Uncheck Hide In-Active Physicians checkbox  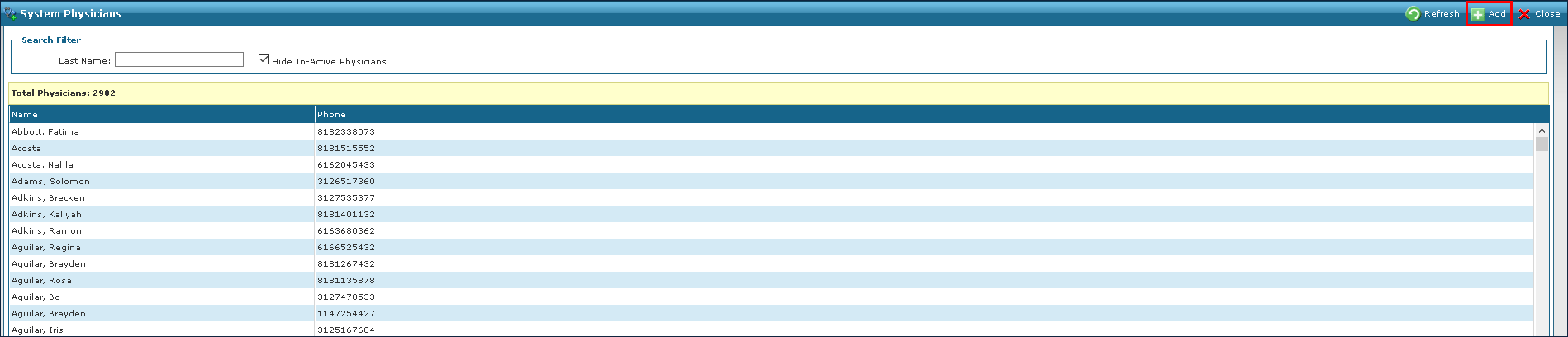[264, 59]
